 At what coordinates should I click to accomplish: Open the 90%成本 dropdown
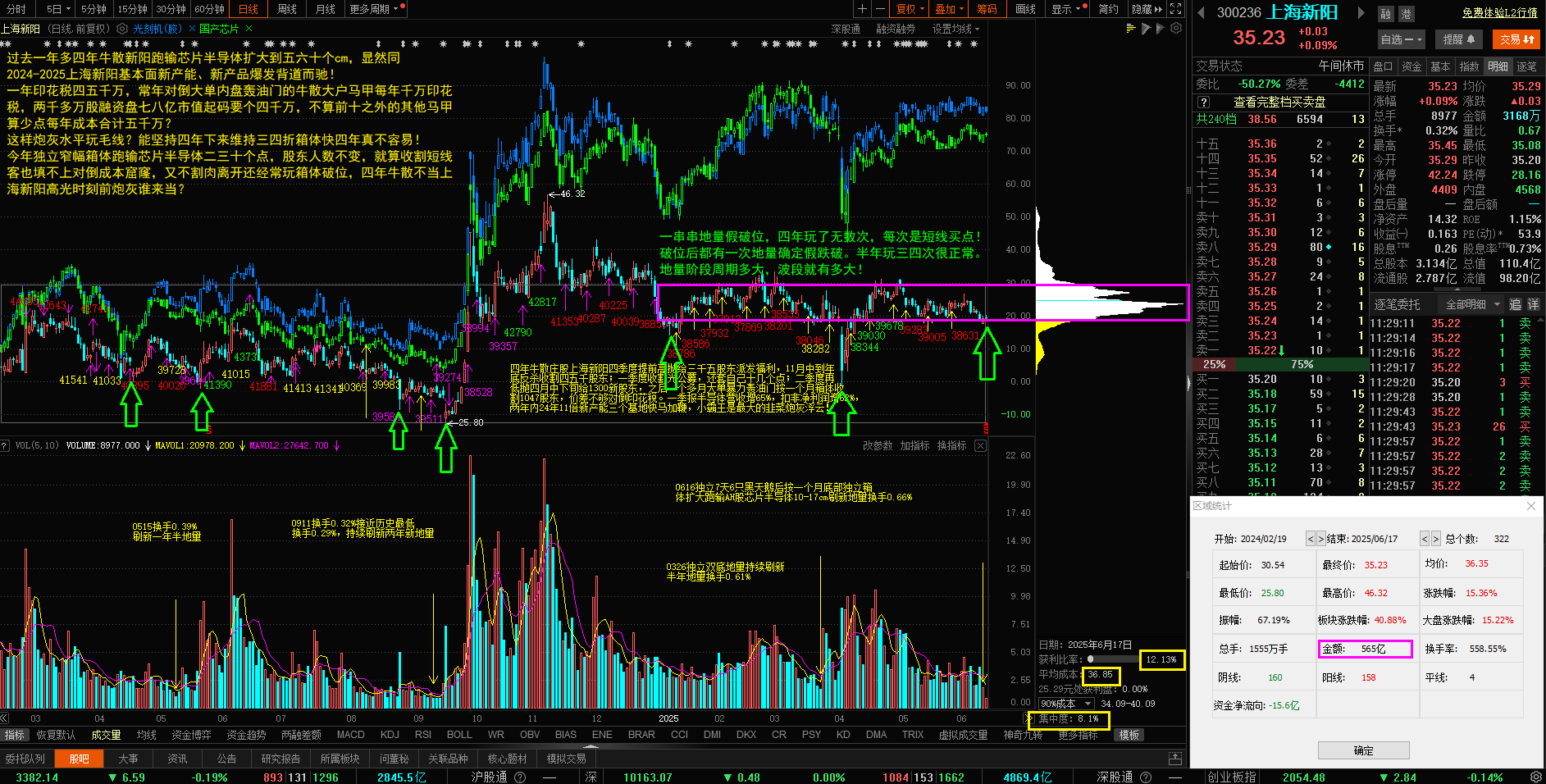coord(1066,704)
